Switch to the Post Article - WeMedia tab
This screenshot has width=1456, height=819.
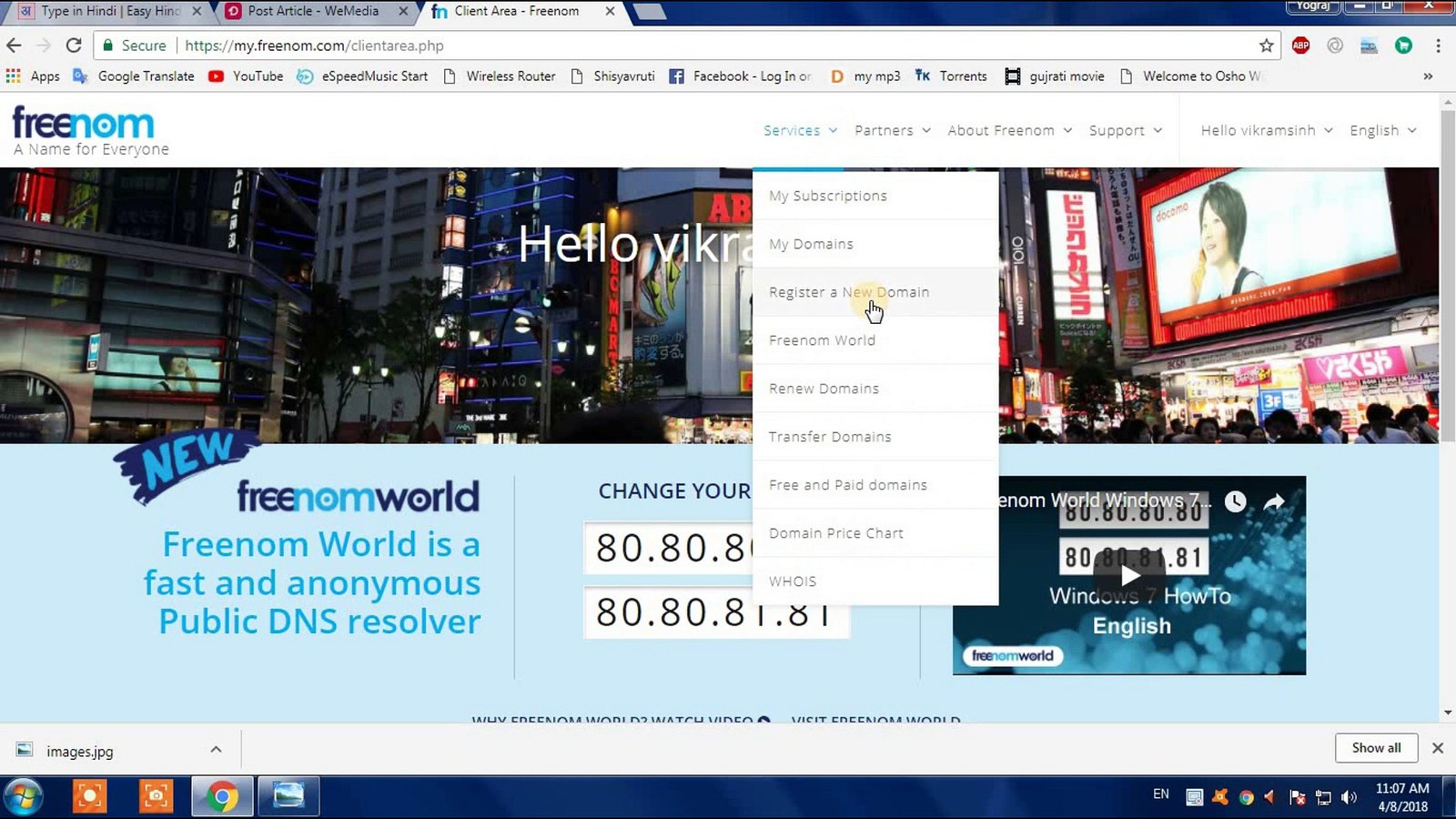313,11
